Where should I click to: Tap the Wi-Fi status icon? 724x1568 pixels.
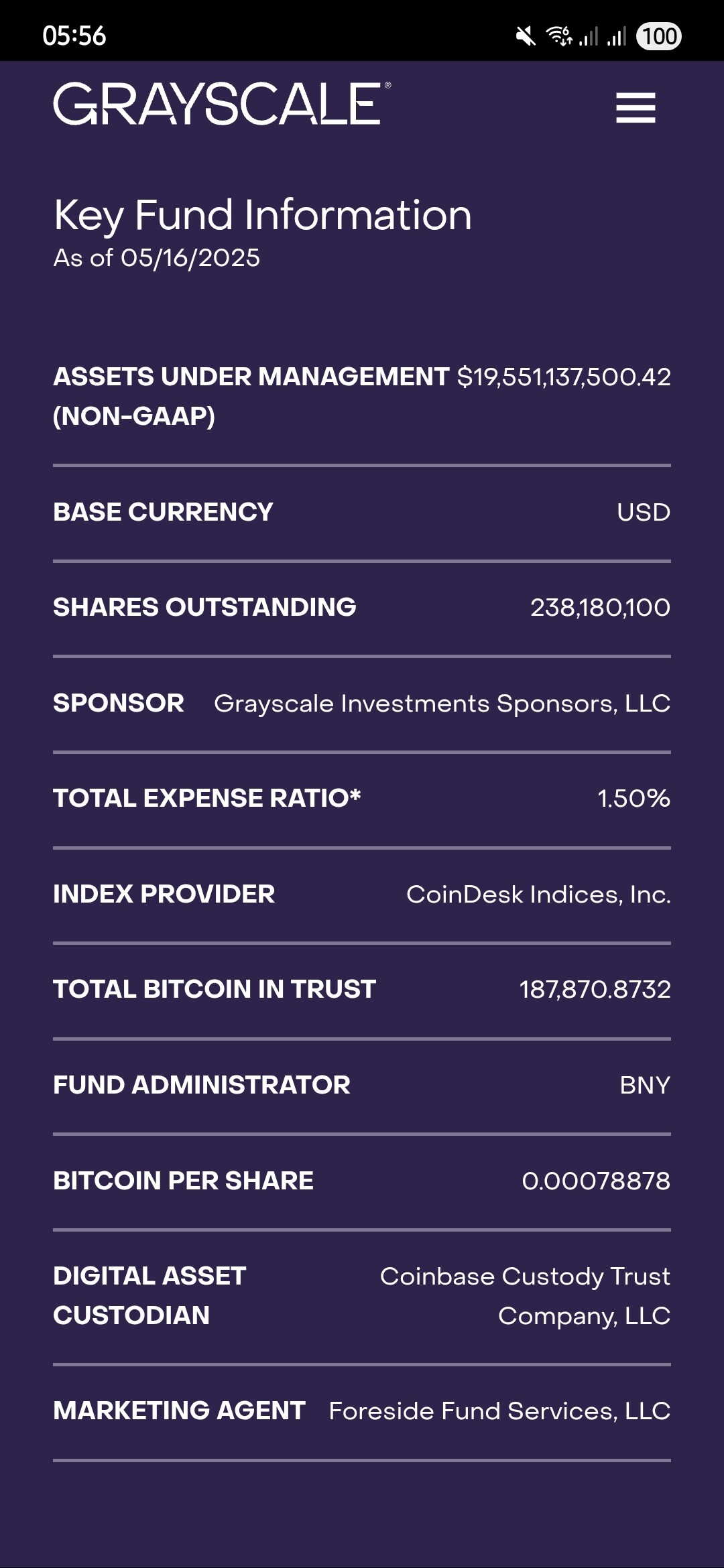559,36
